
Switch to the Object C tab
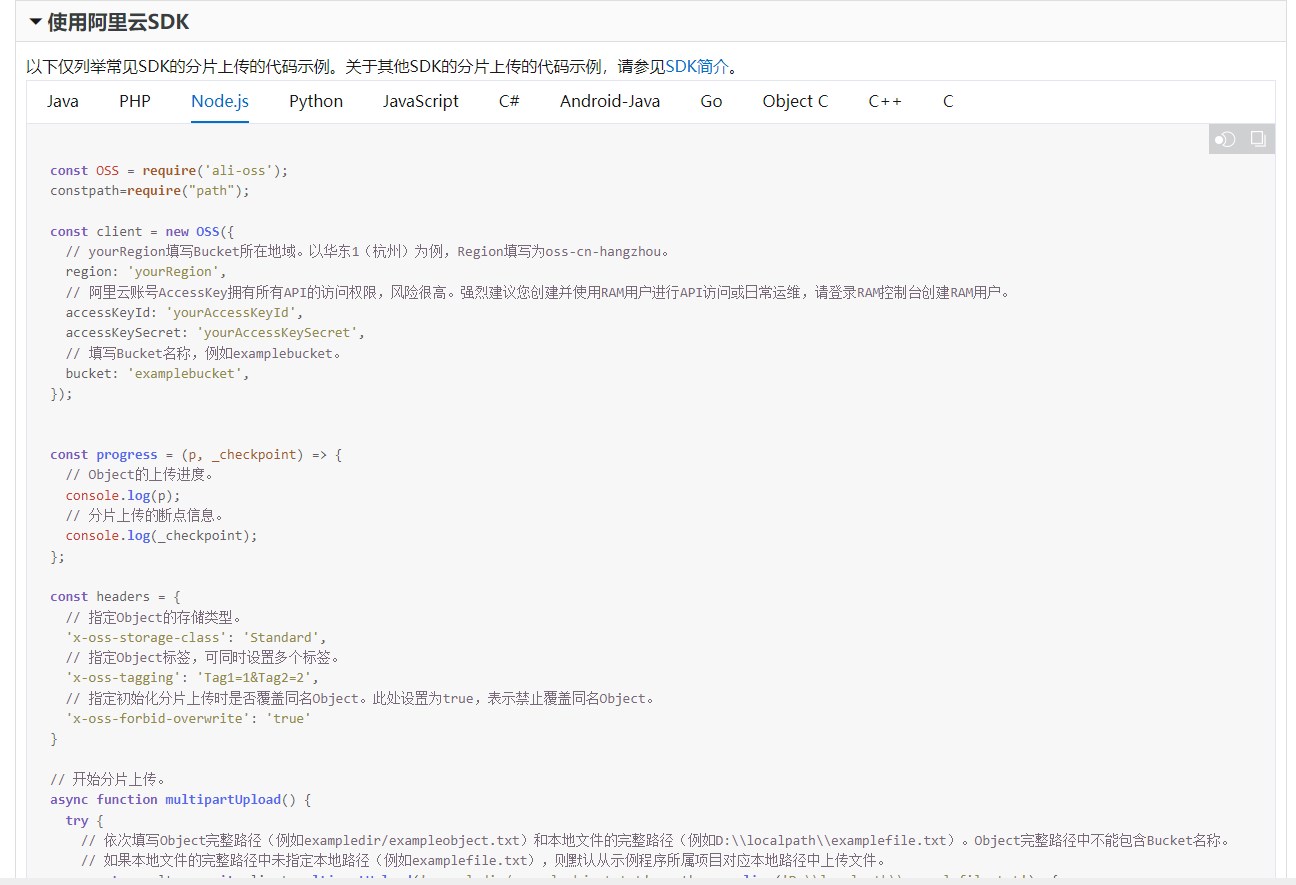[795, 101]
